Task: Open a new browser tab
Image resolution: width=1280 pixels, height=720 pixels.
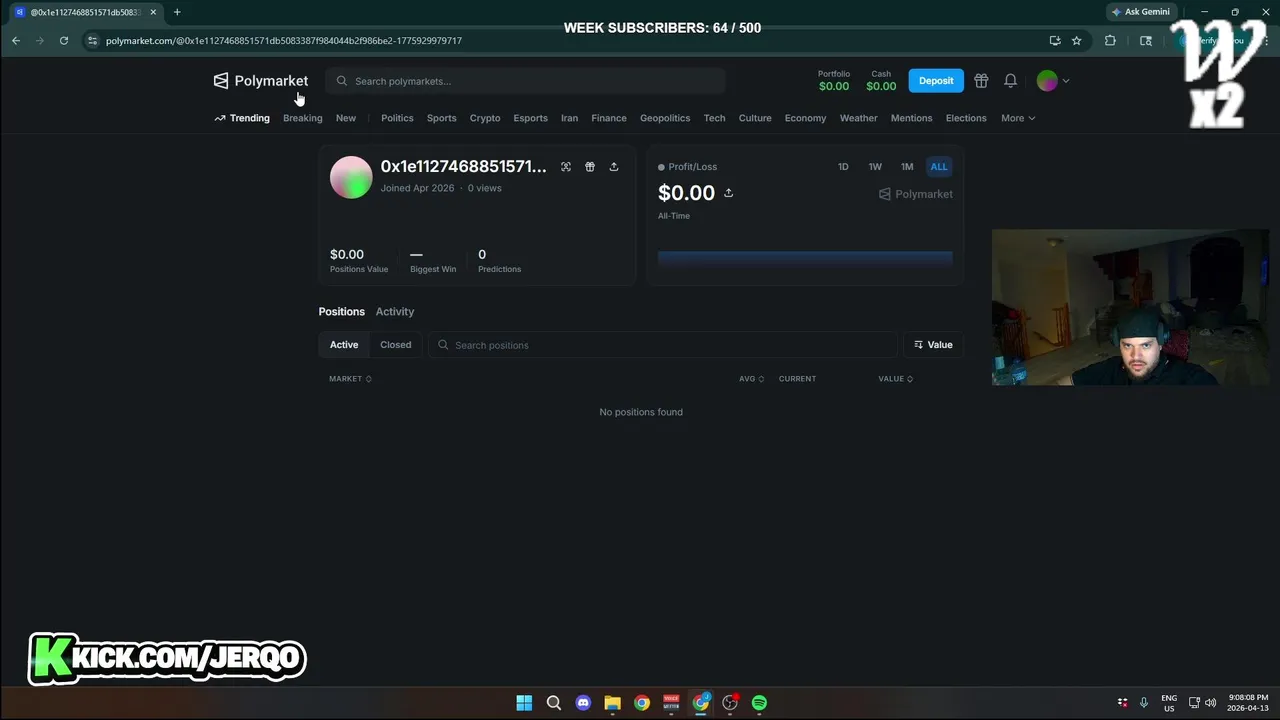Action: click(x=177, y=12)
